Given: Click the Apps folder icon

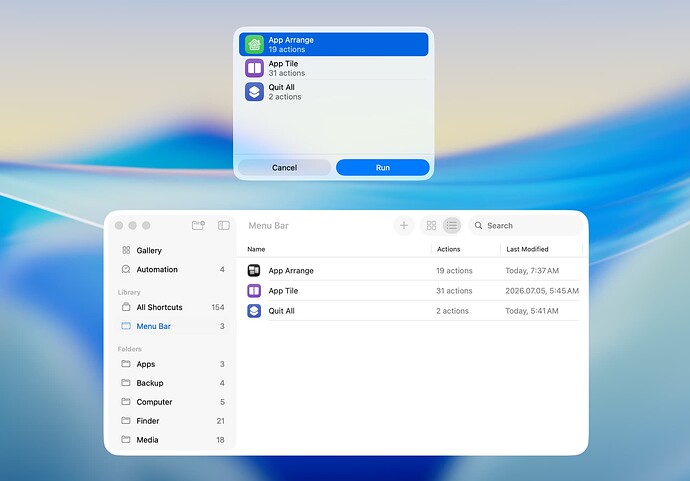Looking at the screenshot, I should [x=126, y=364].
